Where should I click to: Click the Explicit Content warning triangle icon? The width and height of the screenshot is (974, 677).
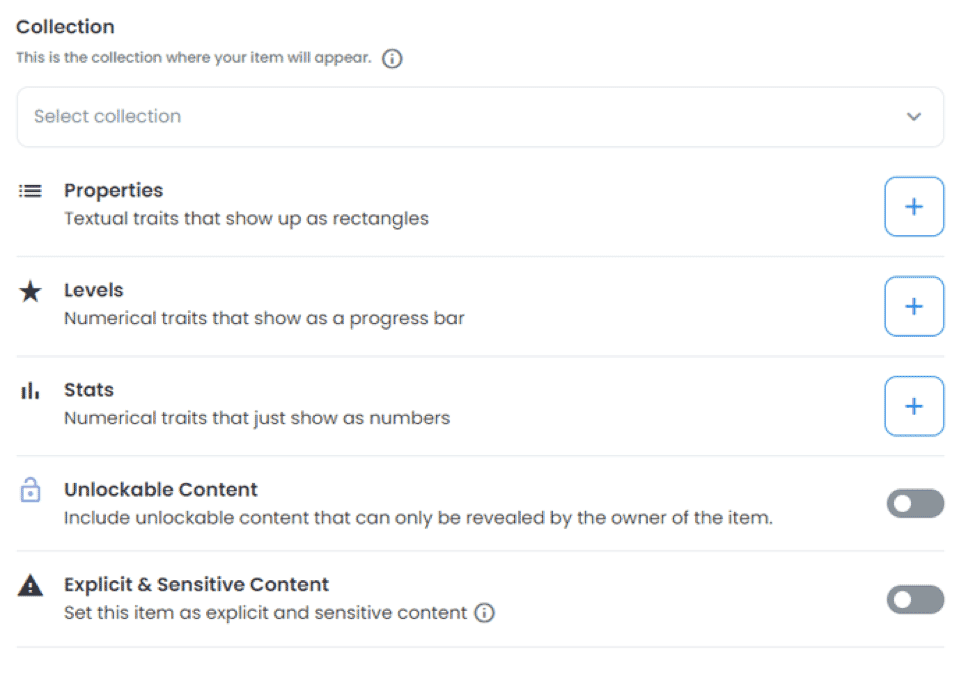click(x=30, y=585)
